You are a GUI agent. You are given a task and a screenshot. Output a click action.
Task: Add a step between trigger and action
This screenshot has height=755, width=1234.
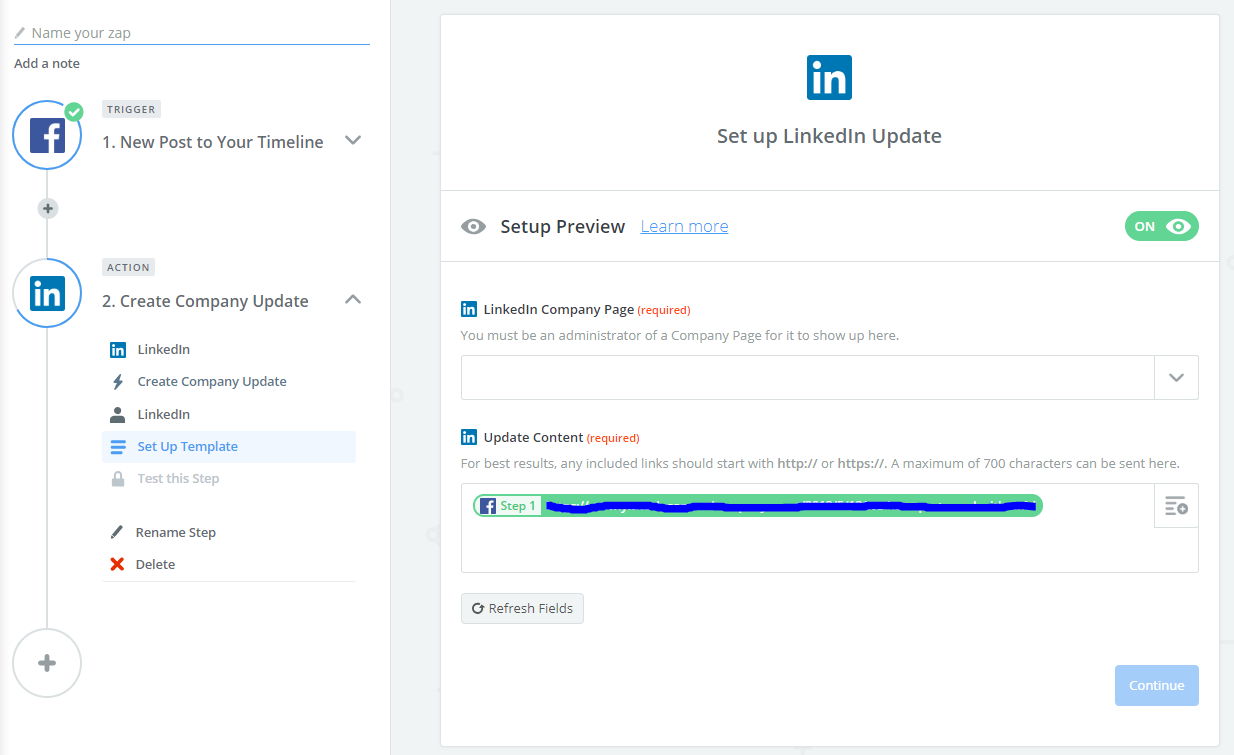pyautogui.click(x=47, y=209)
